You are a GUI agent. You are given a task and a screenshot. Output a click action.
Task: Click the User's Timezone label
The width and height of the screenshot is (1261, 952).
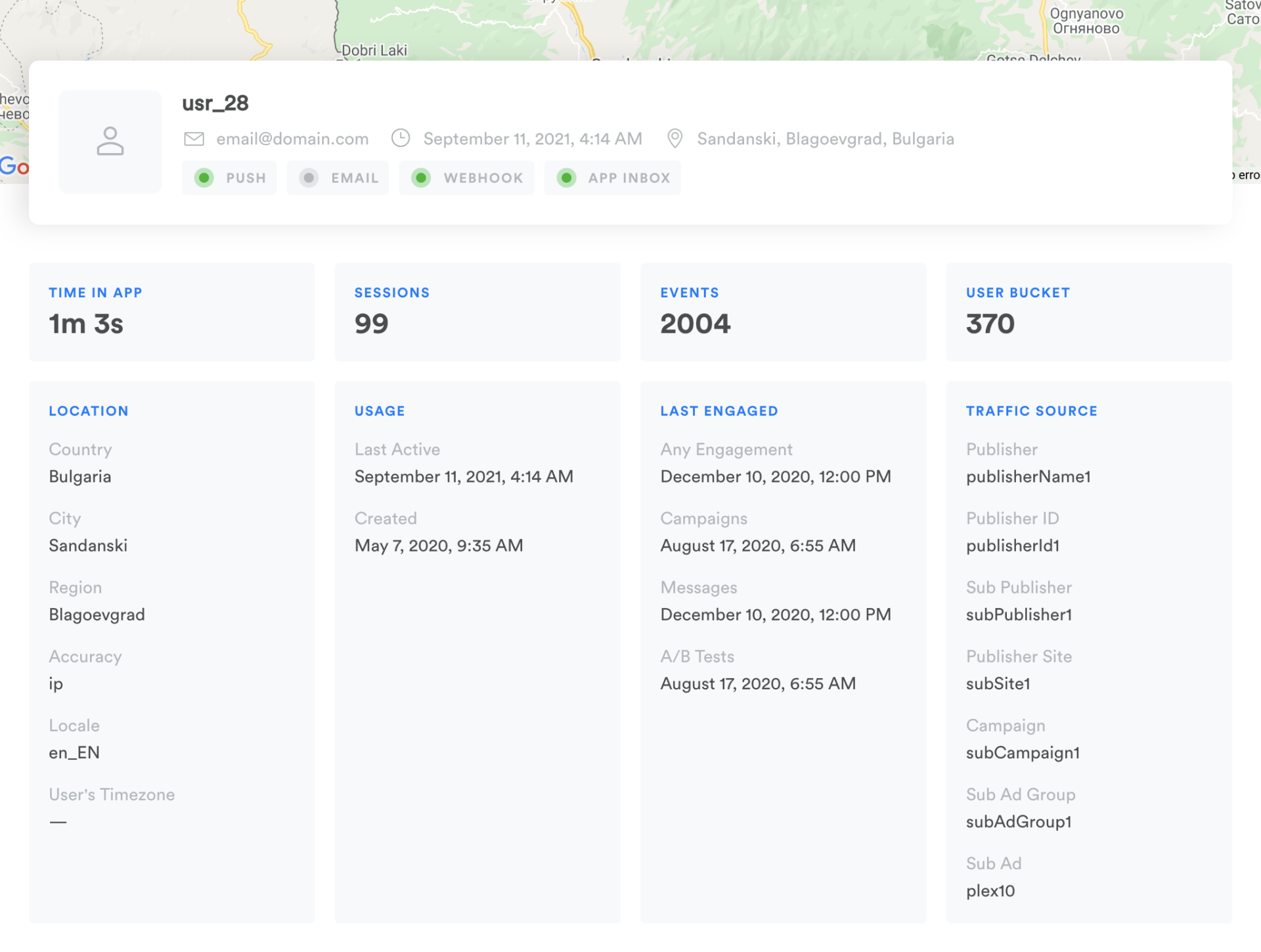112,794
